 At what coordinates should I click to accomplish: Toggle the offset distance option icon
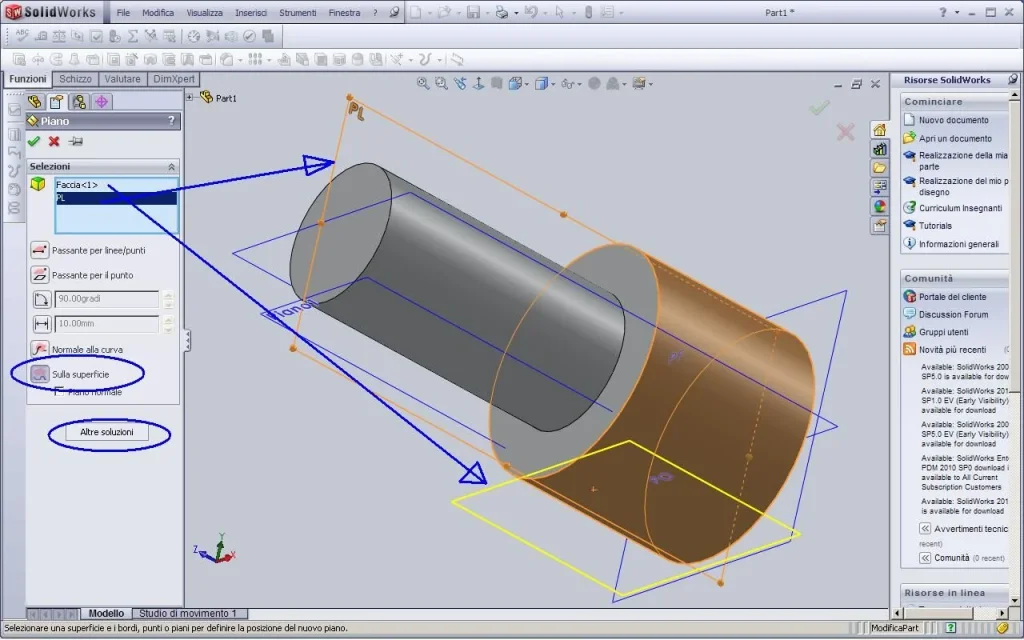40,324
